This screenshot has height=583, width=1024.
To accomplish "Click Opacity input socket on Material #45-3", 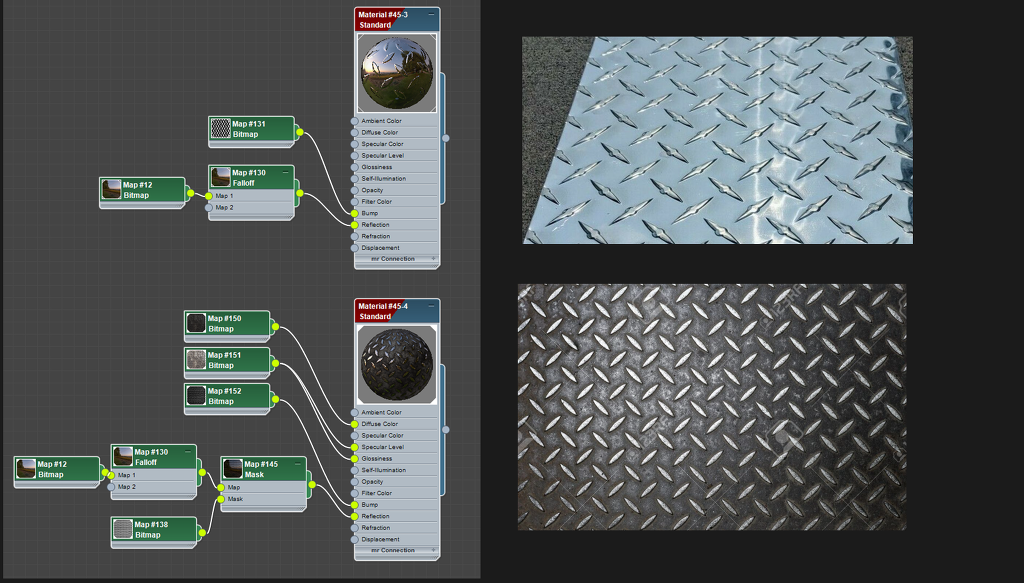I will coord(354,190).
